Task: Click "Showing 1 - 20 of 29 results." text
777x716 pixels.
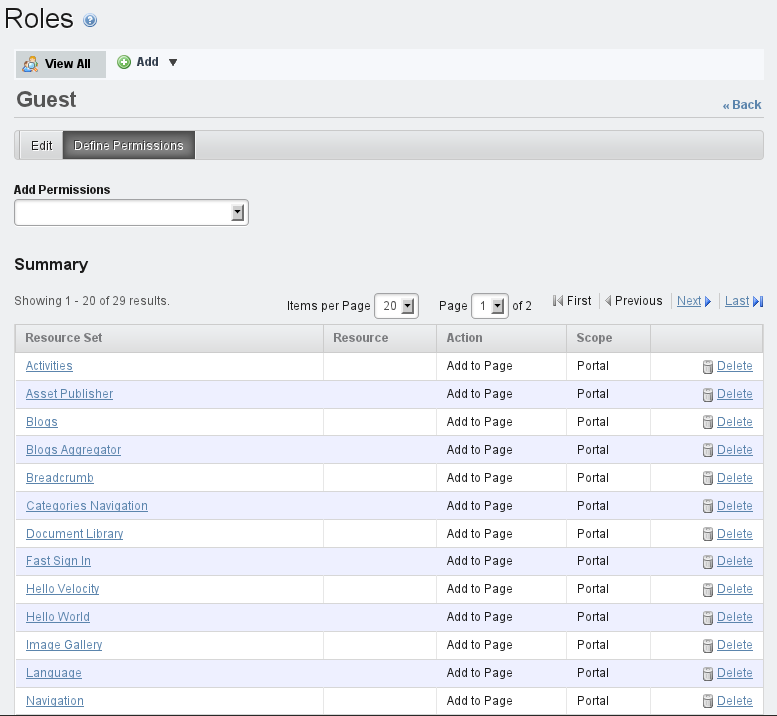Action: [92, 301]
